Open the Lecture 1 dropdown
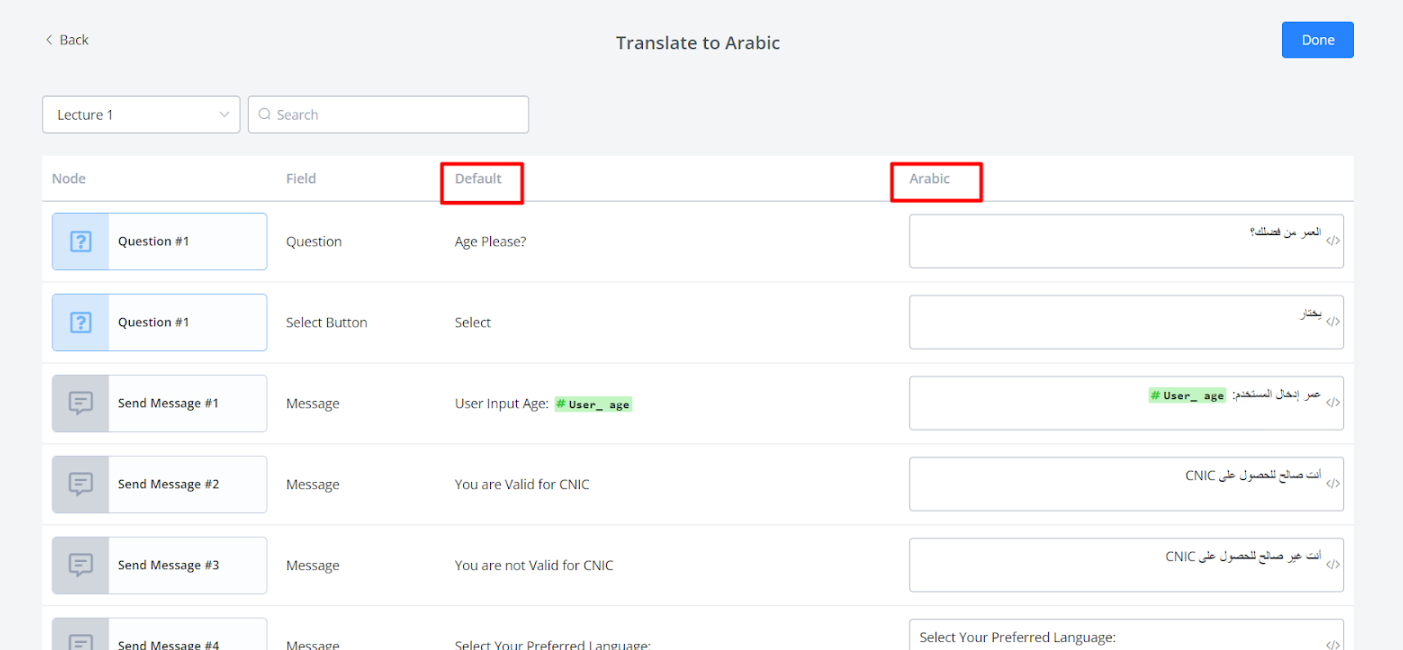 [x=141, y=115]
